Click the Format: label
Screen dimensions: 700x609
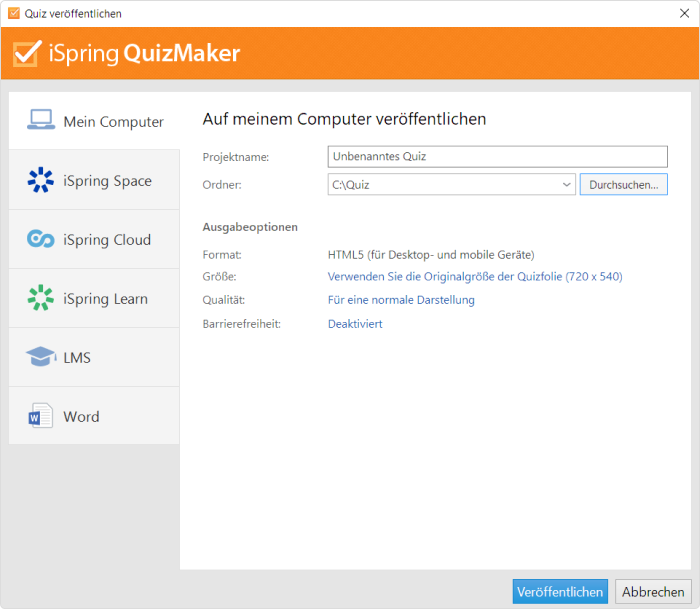click(x=222, y=255)
